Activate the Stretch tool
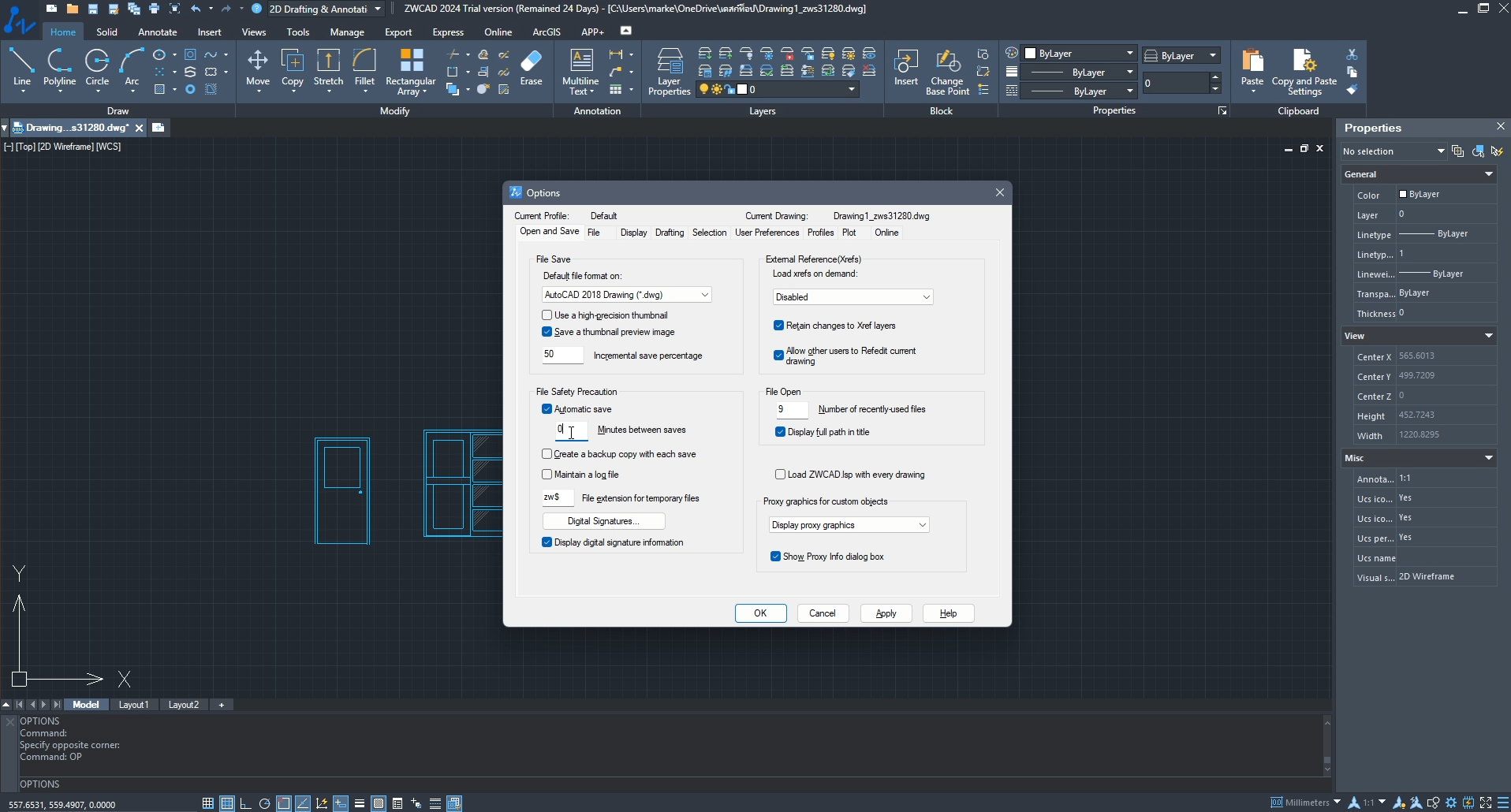Screen dimensions: 1511x812 pos(328,69)
